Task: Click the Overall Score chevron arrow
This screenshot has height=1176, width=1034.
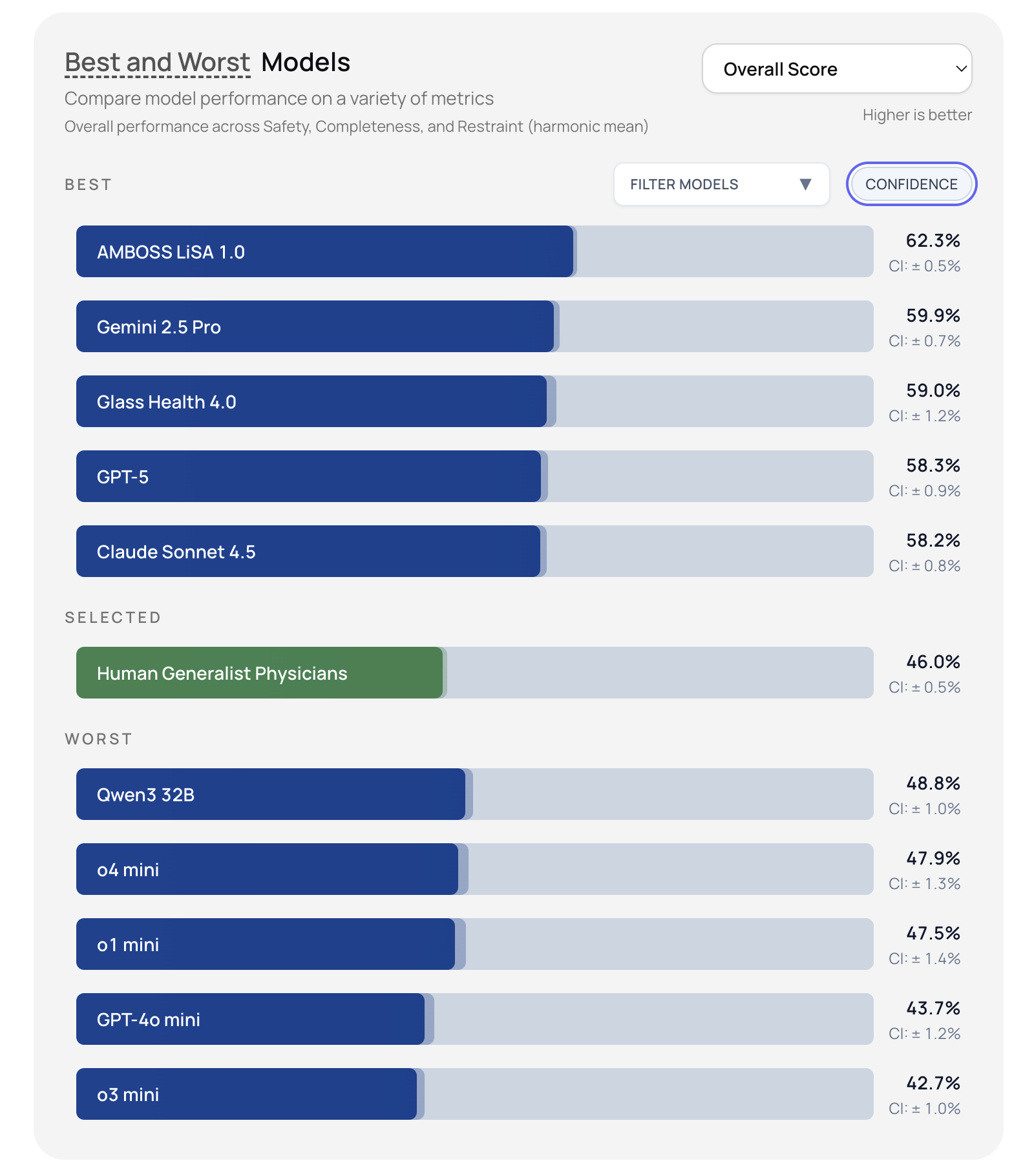Action: 961,69
